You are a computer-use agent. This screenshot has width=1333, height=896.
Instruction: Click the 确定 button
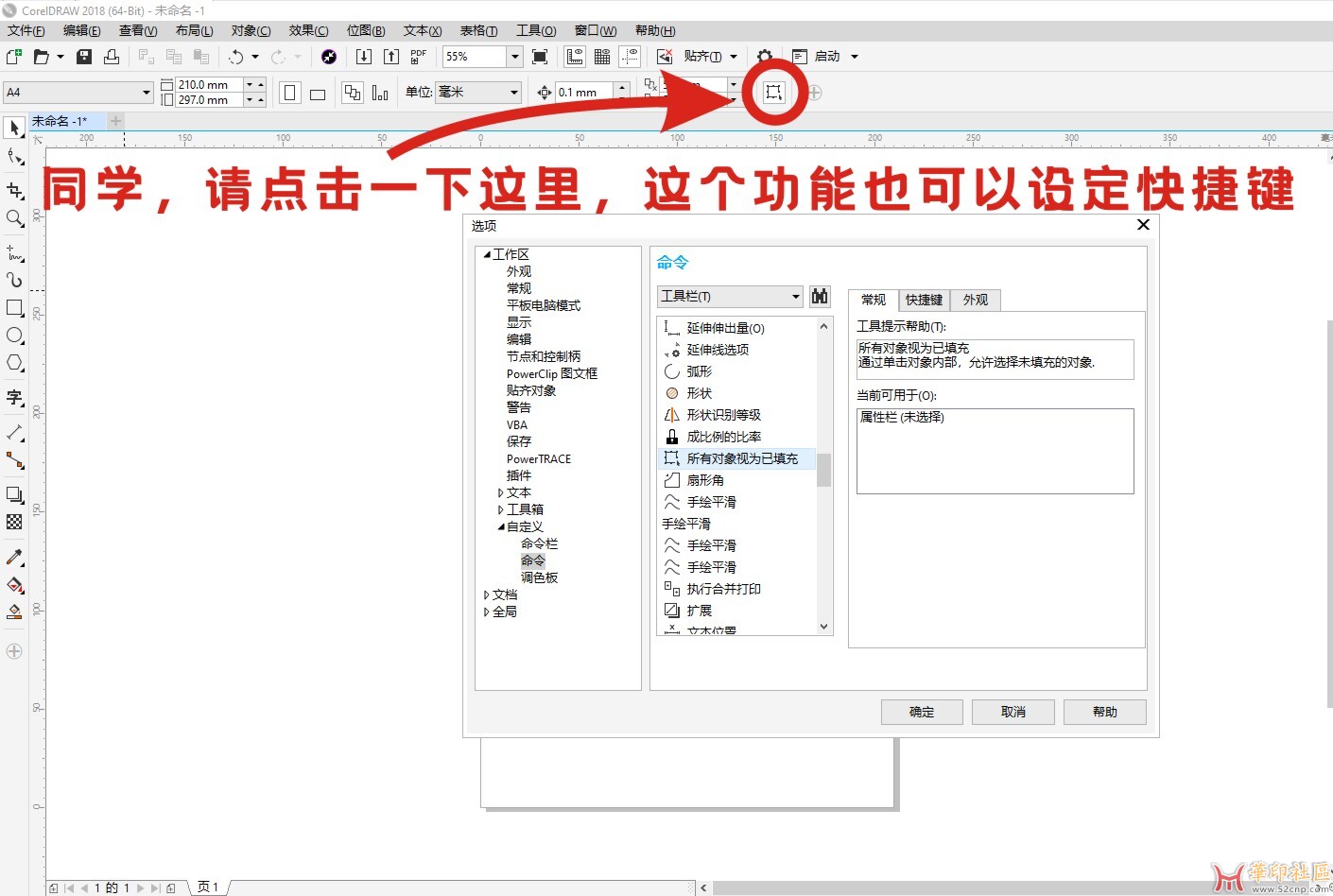click(x=921, y=712)
